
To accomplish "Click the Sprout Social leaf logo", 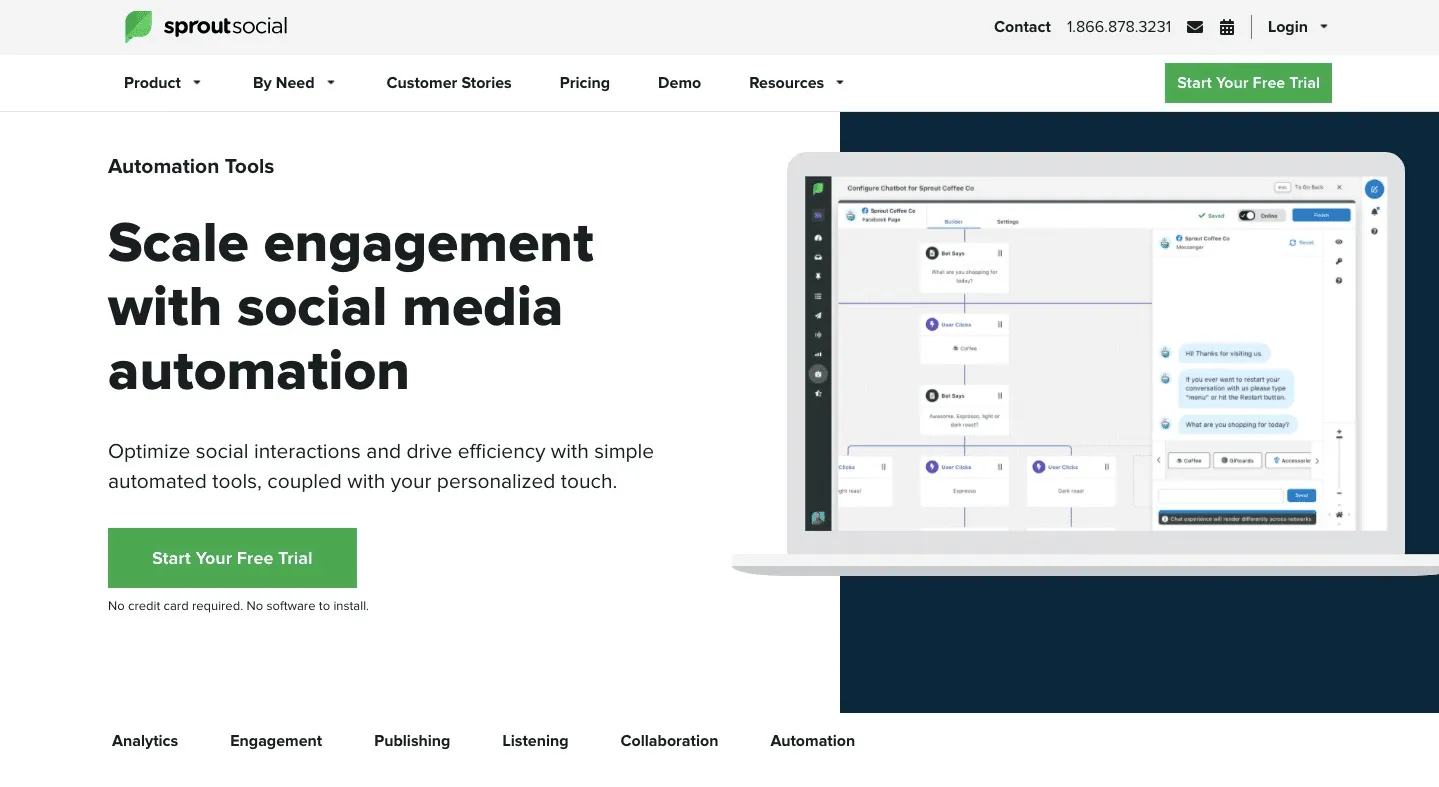I will [x=138, y=27].
